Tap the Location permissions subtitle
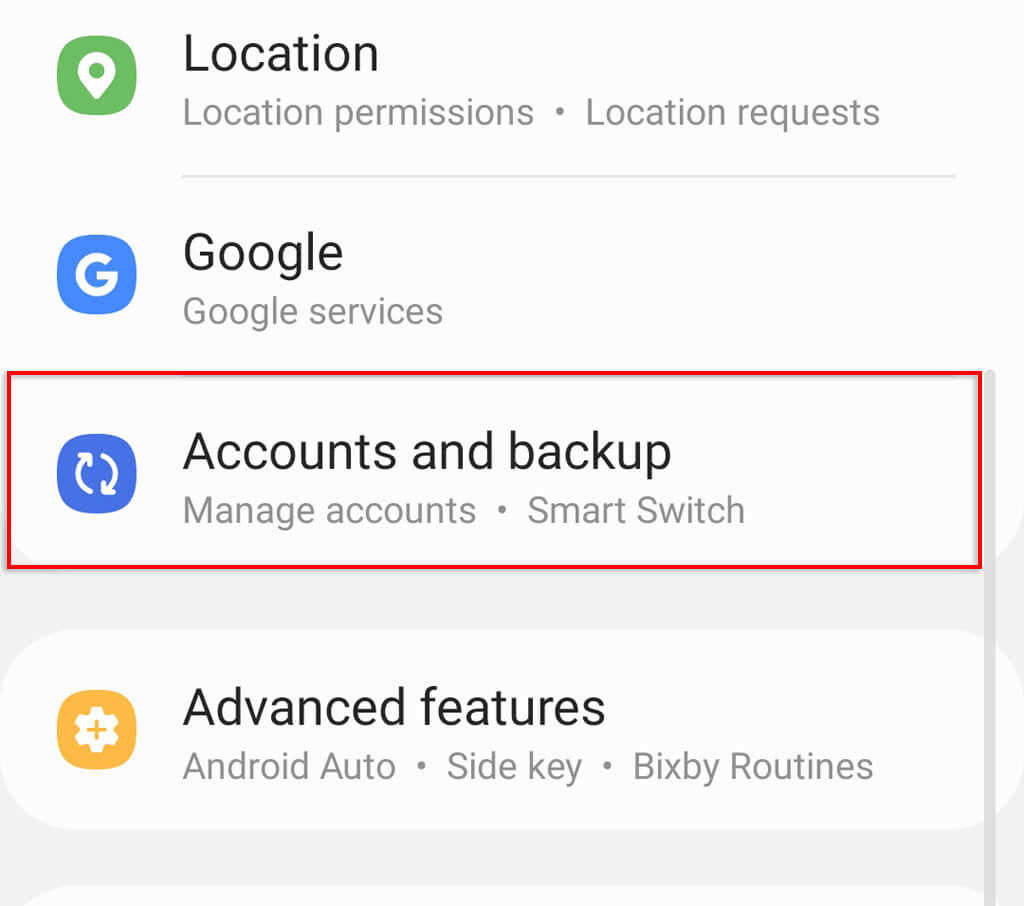This screenshot has height=906, width=1024. [358, 113]
